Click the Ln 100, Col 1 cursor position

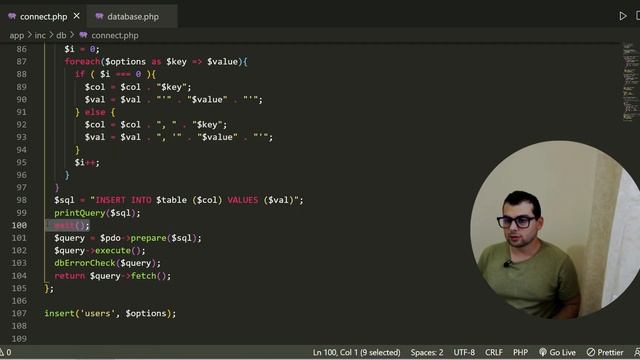point(356,352)
